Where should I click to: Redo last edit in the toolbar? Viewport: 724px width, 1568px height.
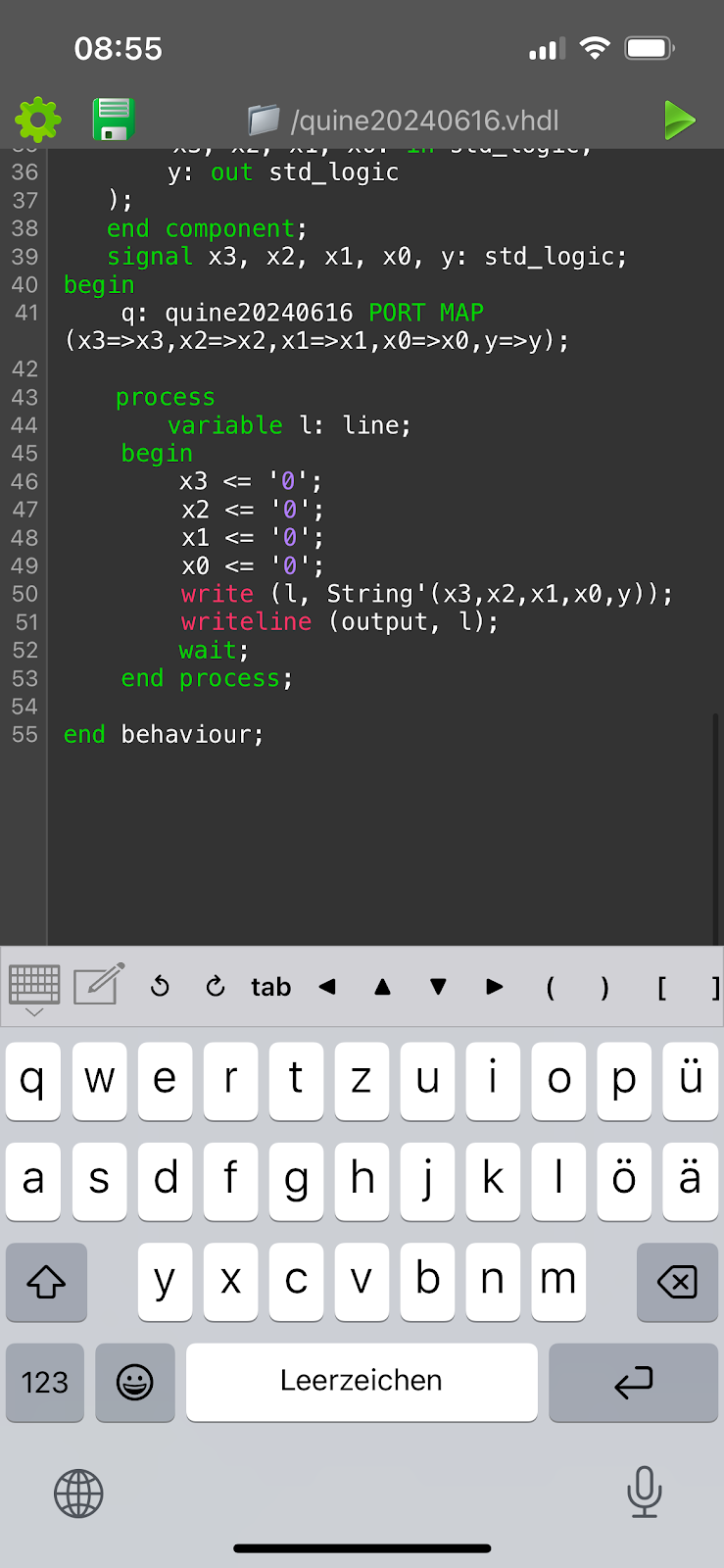[216, 987]
